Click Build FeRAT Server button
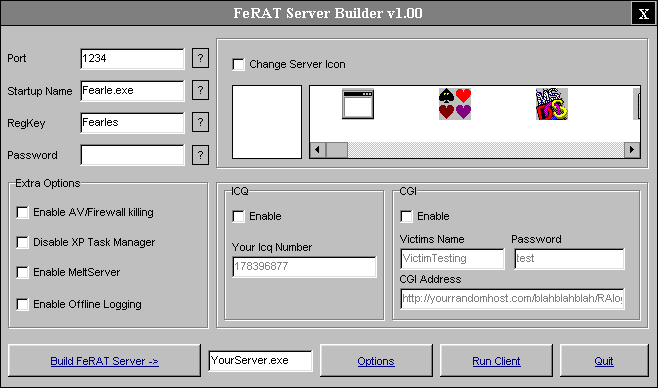 [104, 361]
